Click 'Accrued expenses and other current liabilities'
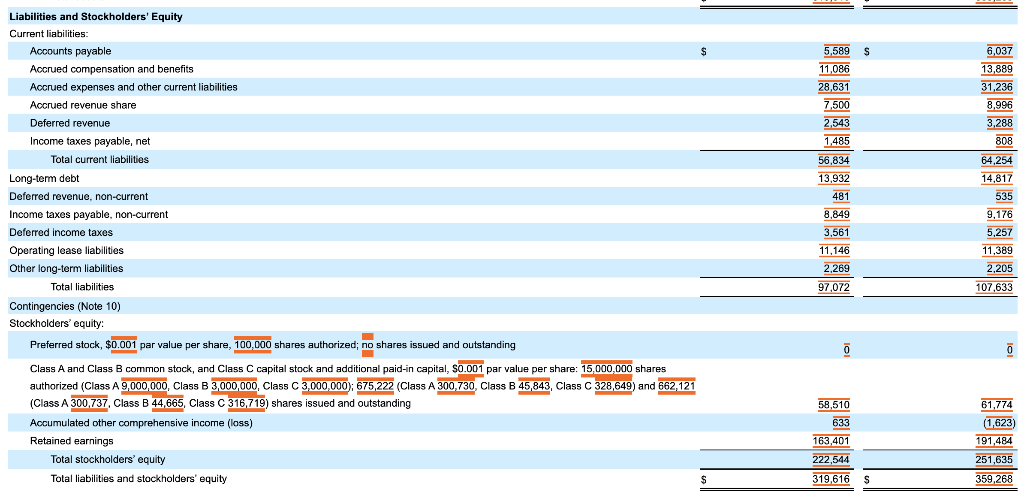 (134, 87)
